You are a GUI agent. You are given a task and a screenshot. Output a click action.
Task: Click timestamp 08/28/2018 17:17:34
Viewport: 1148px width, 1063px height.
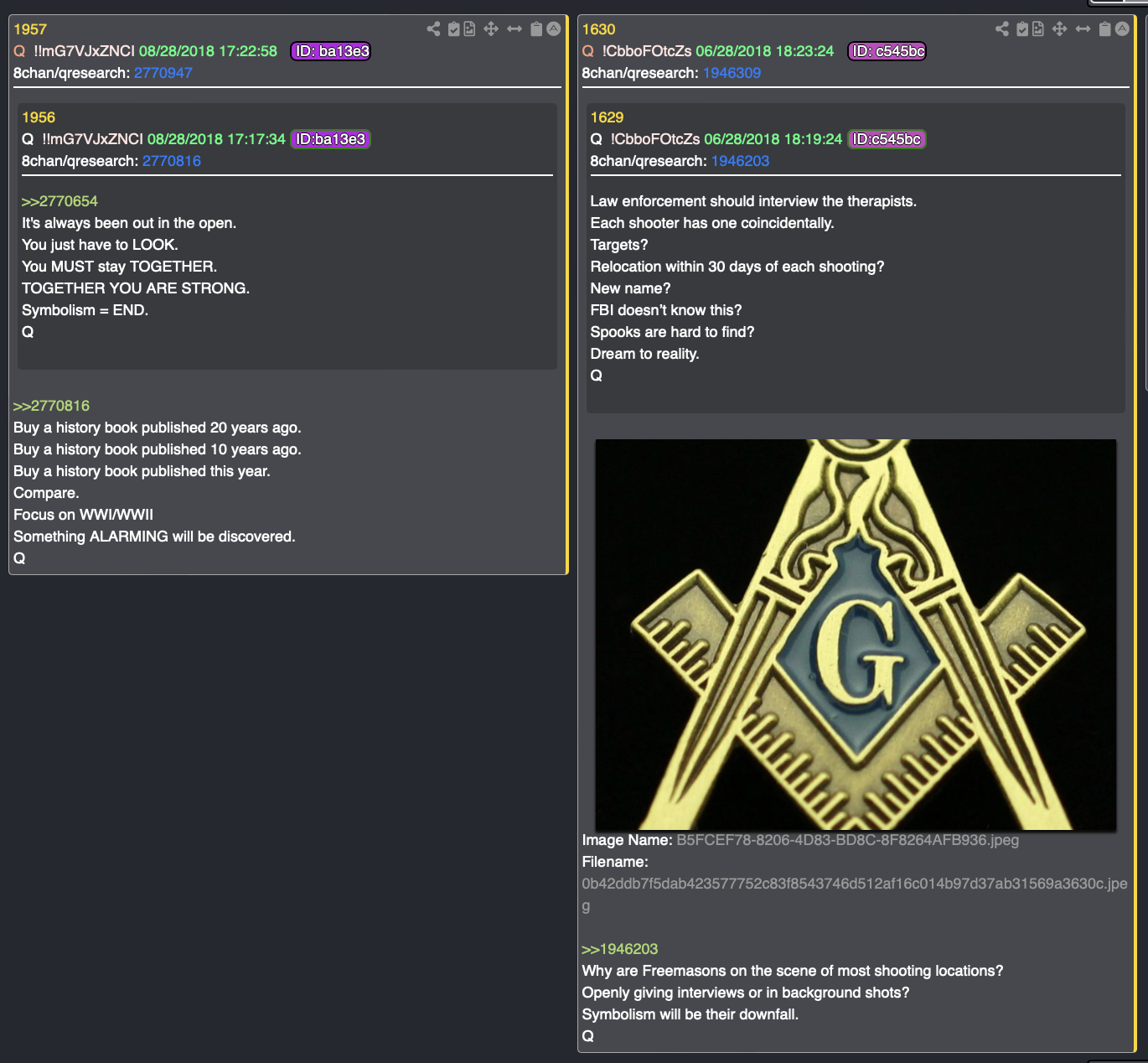216,139
